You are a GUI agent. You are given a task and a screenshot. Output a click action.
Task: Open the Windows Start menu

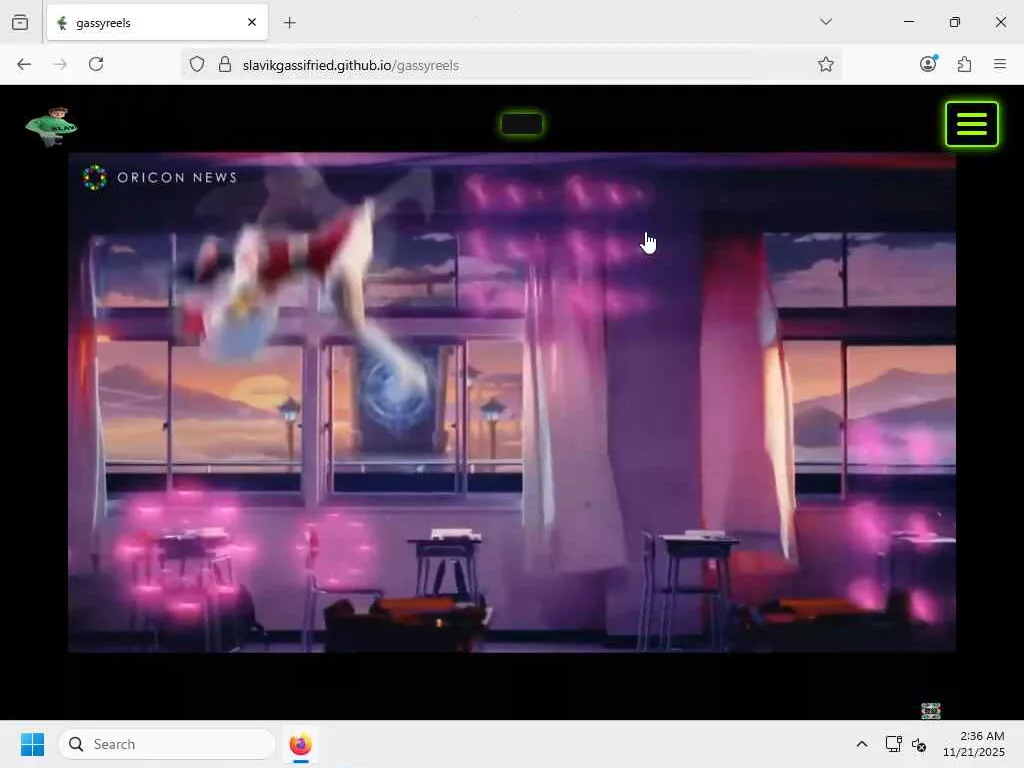pos(32,744)
